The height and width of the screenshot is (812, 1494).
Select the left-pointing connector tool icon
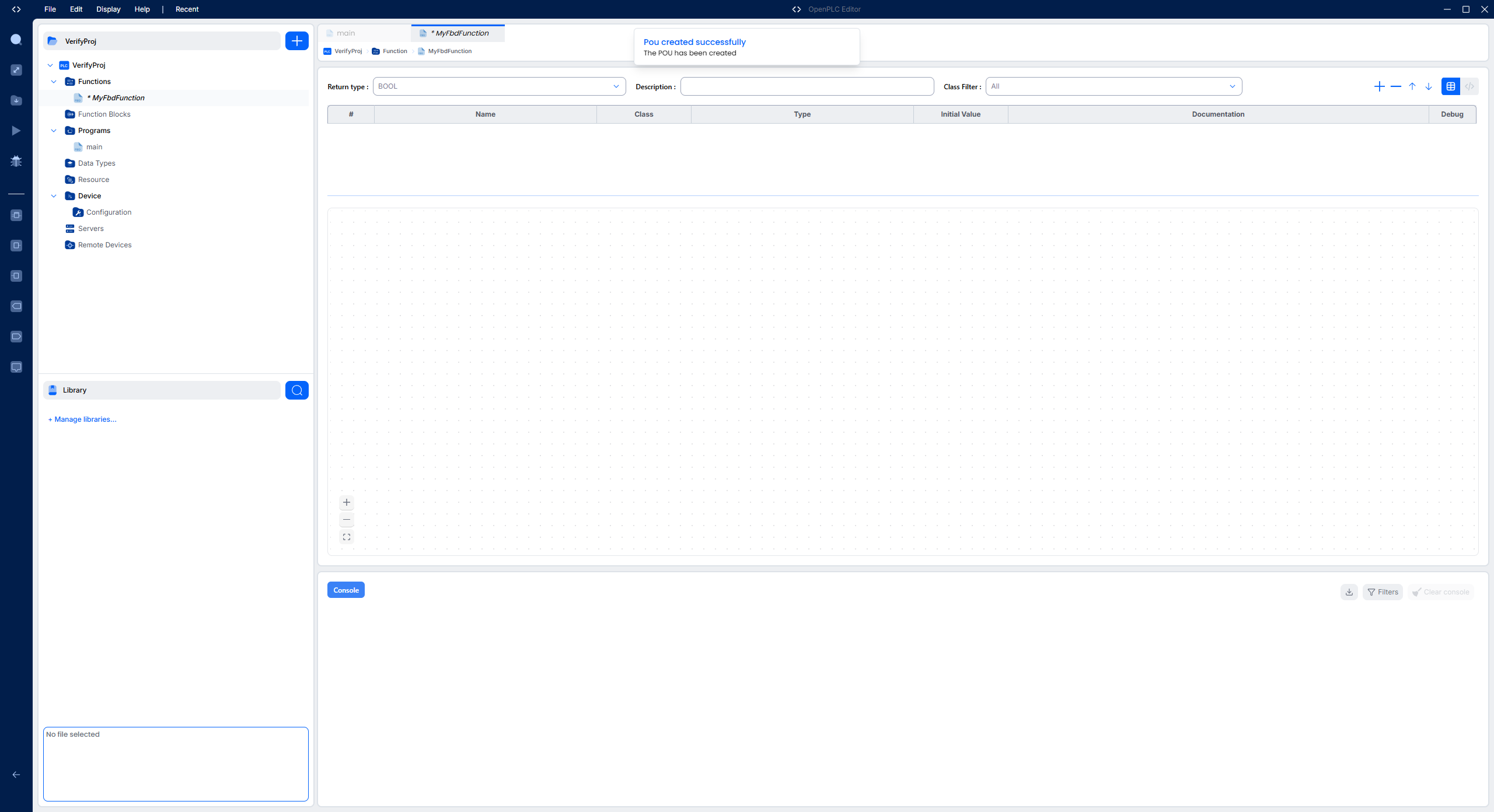coord(16,306)
